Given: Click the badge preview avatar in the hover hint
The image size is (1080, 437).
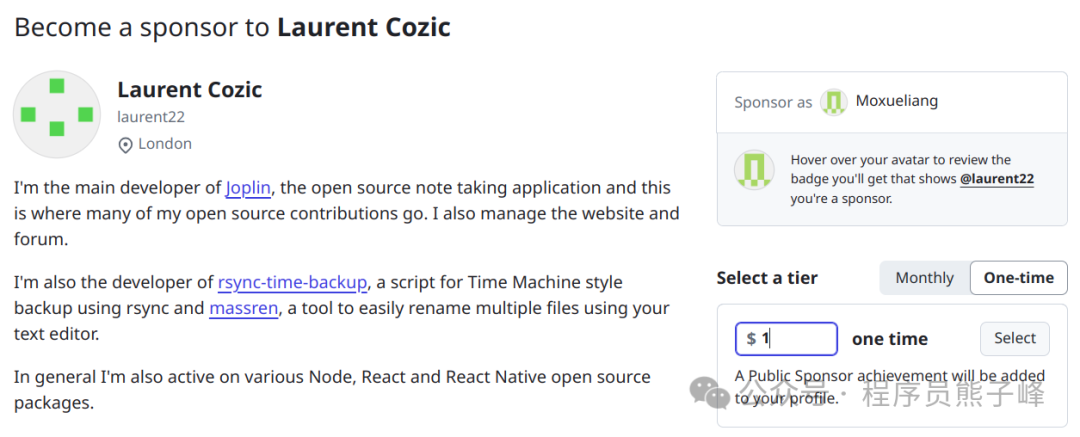Looking at the screenshot, I should pyautogui.click(x=754, y=170).
